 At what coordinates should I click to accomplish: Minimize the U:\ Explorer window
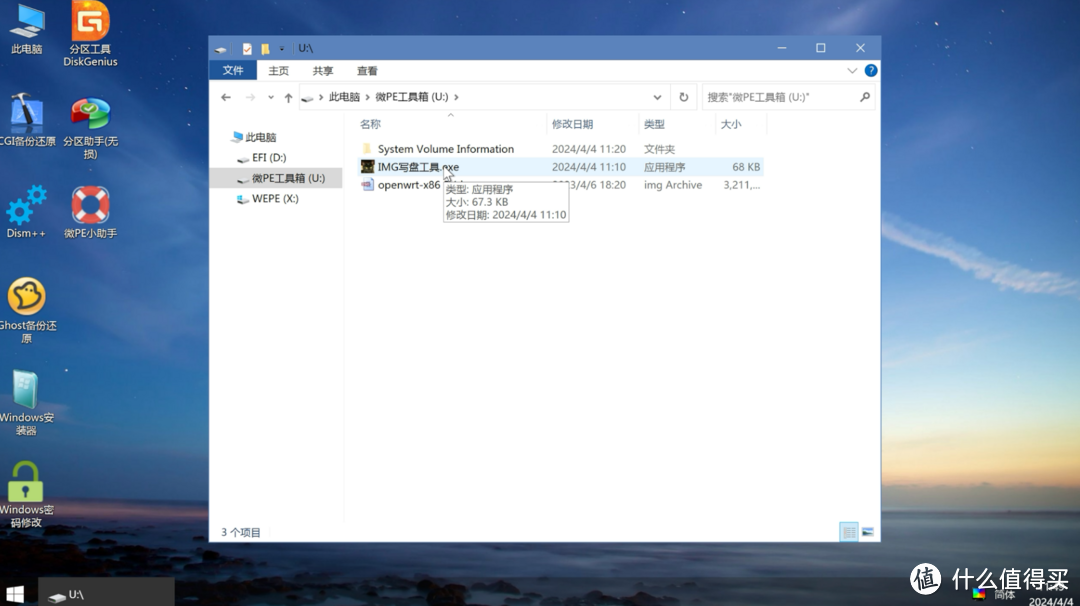tap(782, 48)
